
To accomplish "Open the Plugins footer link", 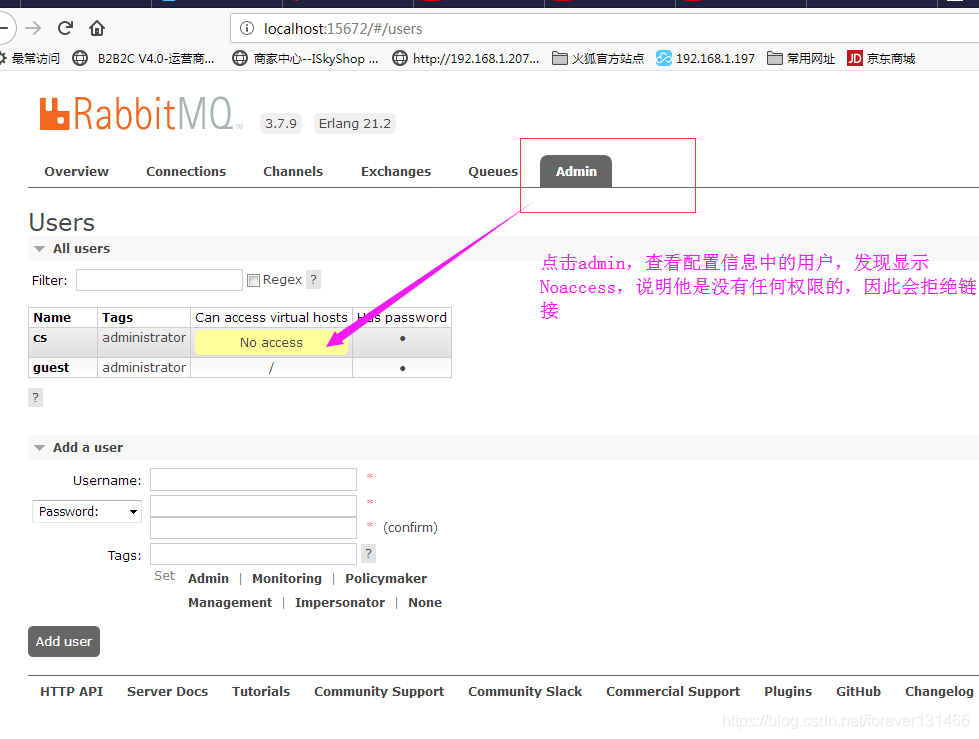I will click(788, 692).
